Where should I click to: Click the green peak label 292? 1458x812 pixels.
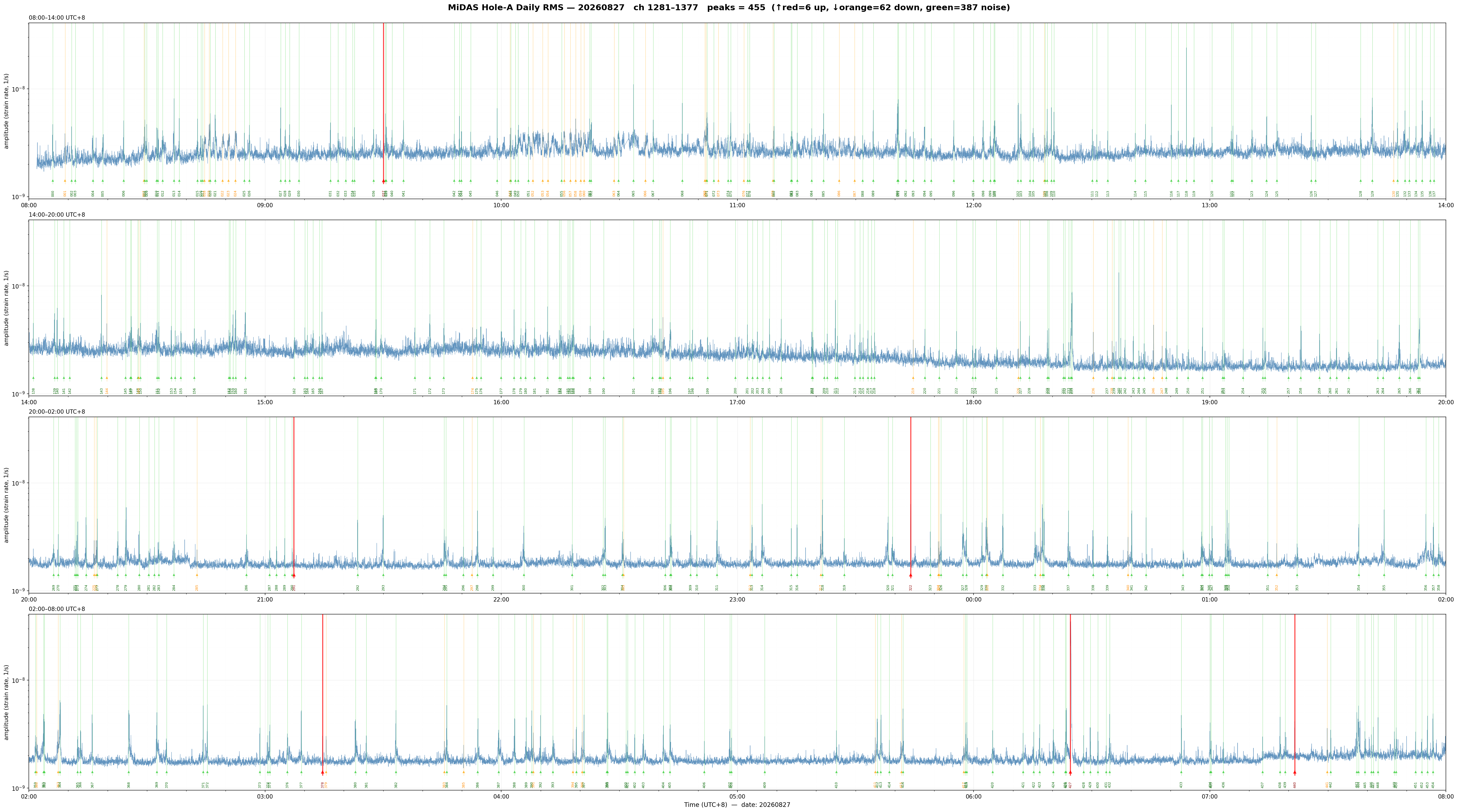click(x=358, y=588)
